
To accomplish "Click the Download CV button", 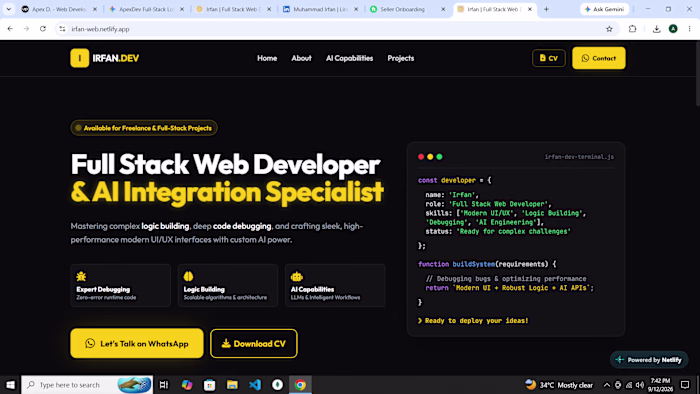I will click(254, 343).
